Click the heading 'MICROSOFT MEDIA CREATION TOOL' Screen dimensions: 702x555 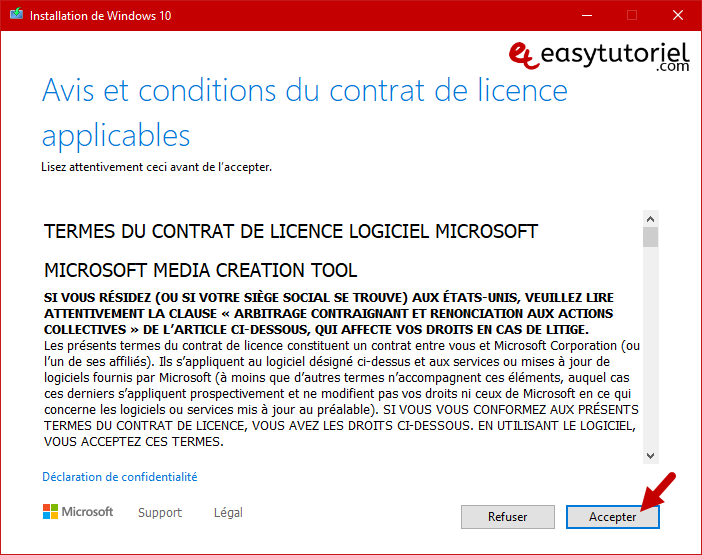(x=201, y=270)
